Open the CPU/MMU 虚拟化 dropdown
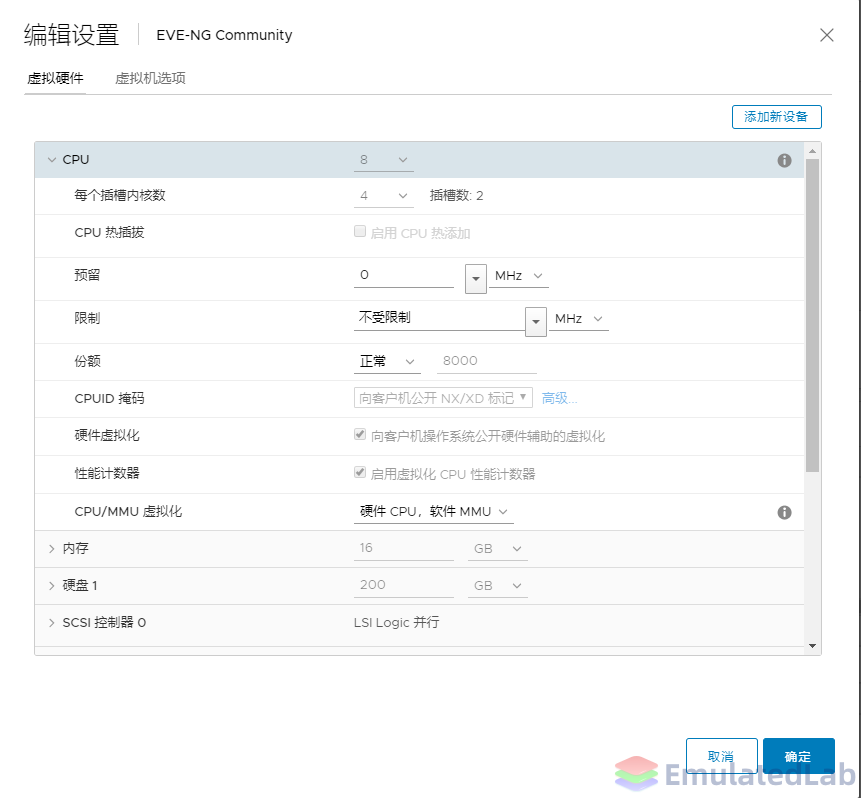 click(434, 512)
